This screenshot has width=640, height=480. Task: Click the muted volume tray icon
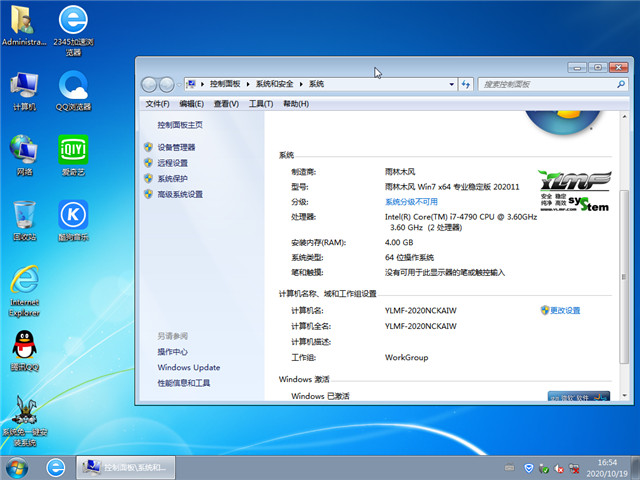[559, 469]
